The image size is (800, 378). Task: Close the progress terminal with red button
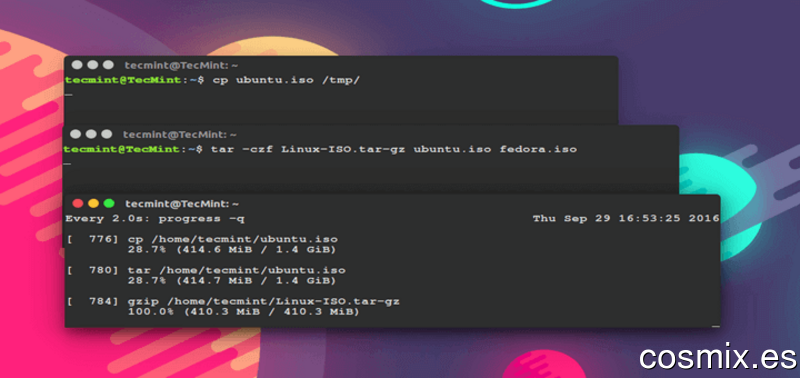click(x=78, y=204)
